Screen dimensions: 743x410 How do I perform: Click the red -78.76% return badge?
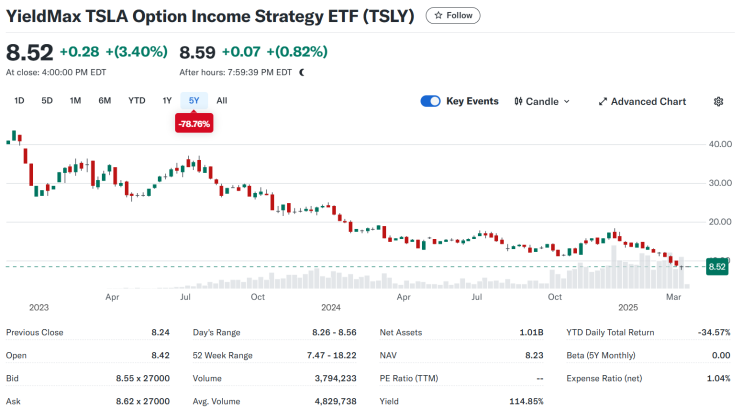pos(193,124)
